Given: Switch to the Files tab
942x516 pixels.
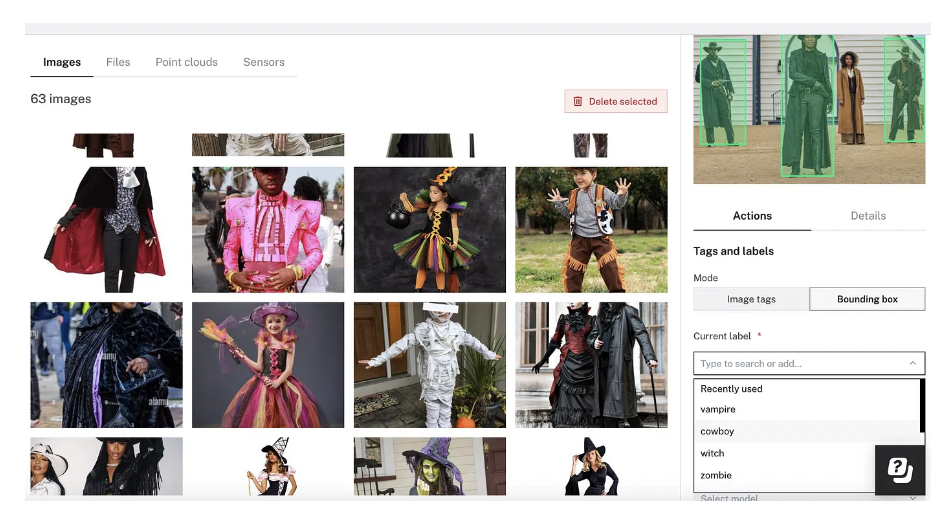Looking at the screenshot, I should point(118,62).
